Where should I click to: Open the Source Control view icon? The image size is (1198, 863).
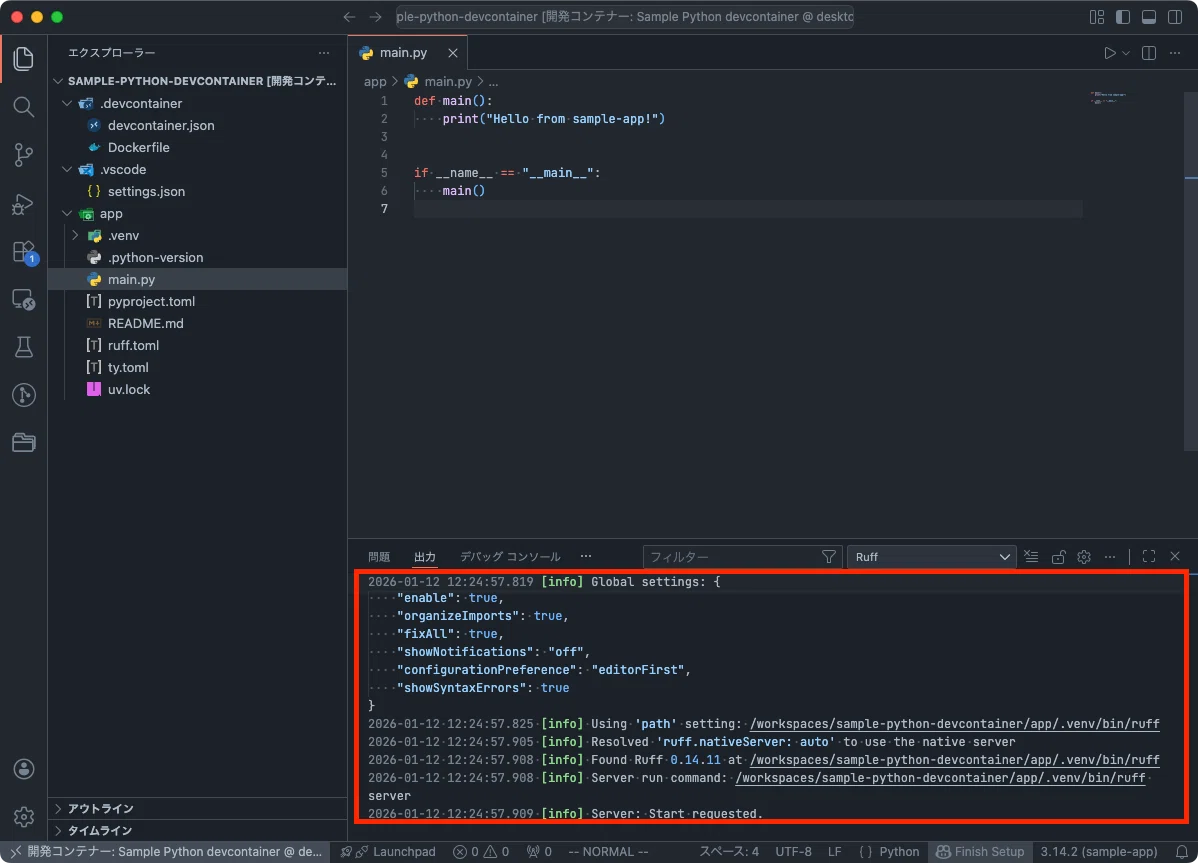(x=24, y=155)
